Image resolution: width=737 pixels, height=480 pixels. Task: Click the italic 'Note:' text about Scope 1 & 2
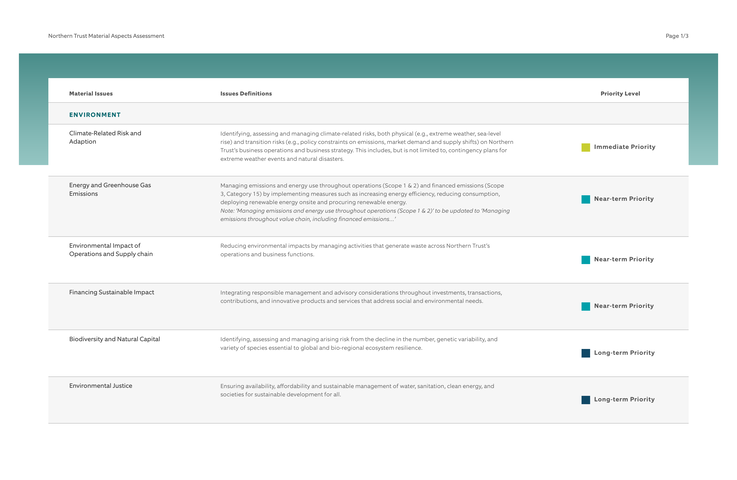click(x=365, y=215)
